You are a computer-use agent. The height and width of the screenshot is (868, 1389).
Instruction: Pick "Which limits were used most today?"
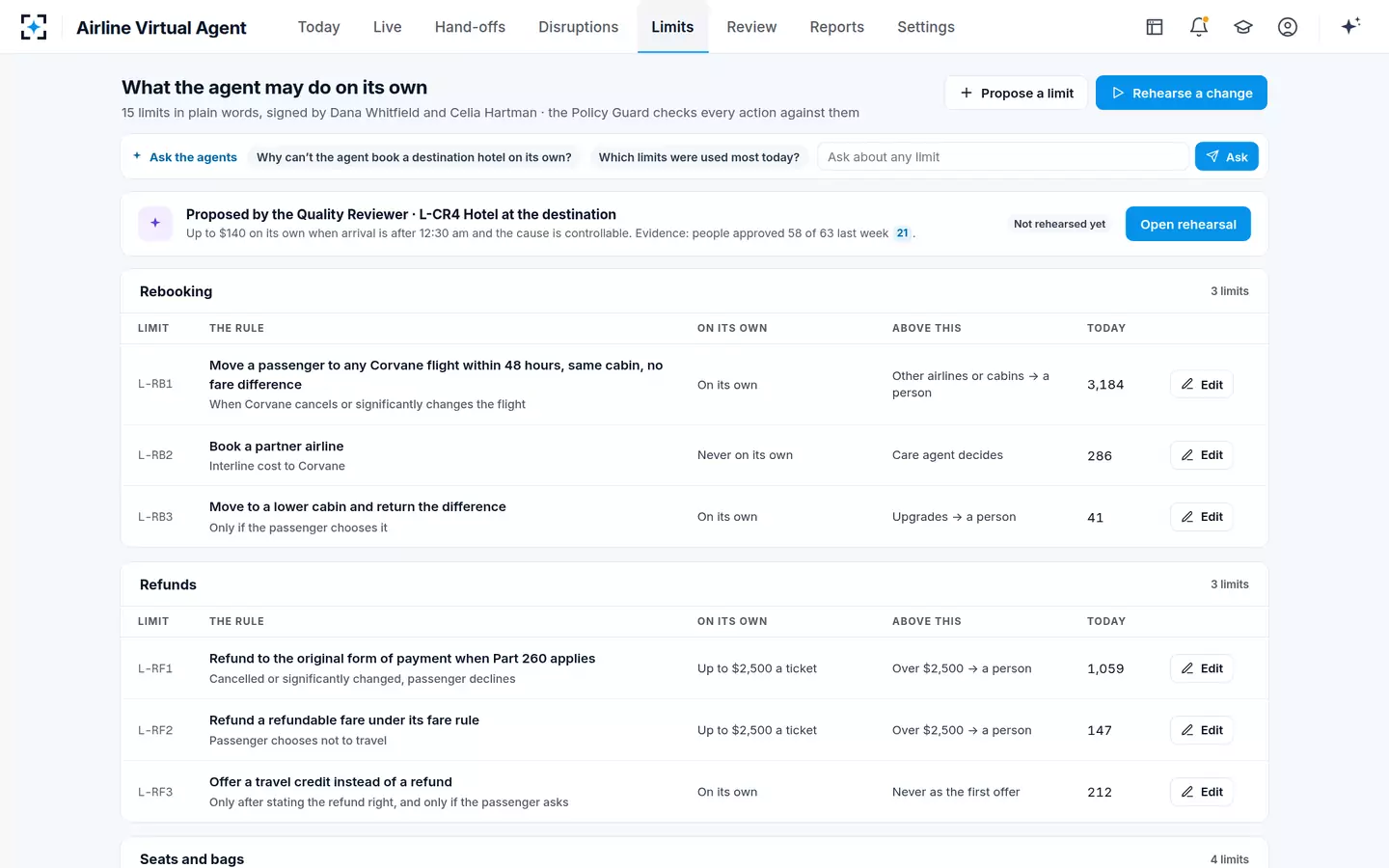tap(699, 157)
